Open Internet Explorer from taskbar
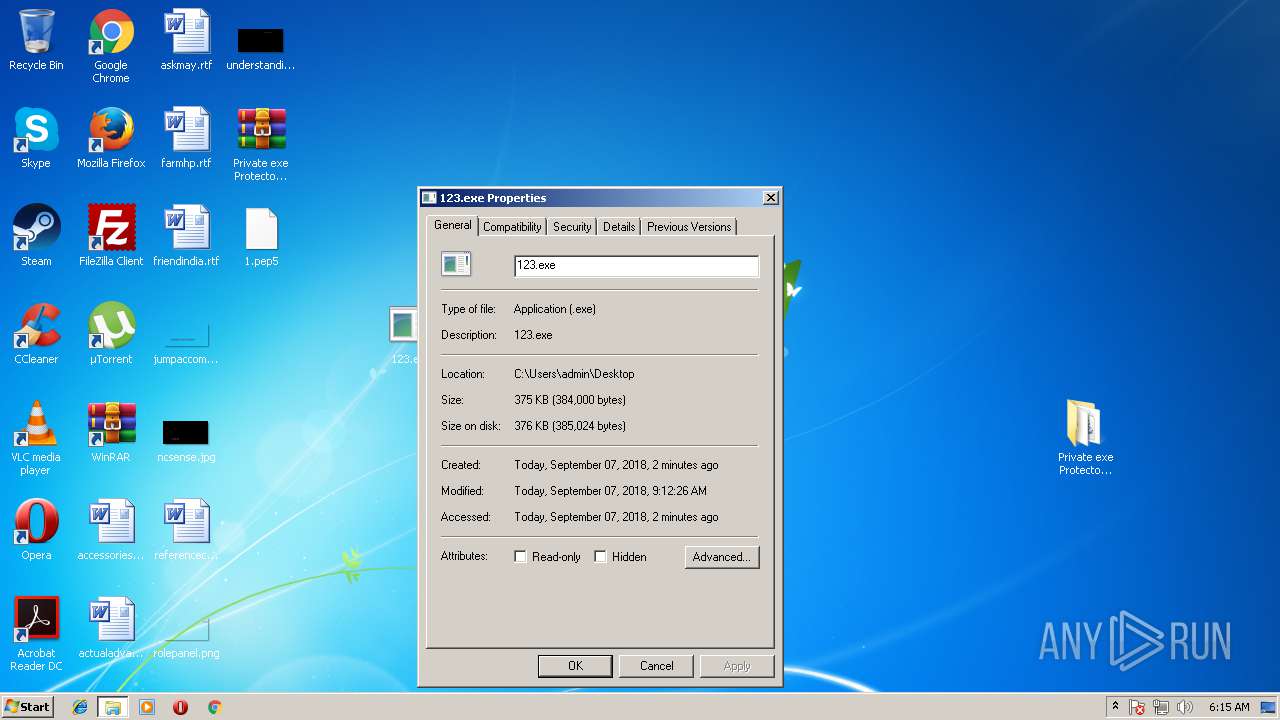Screen dimensions: 1280x720 tap(80, 707)
